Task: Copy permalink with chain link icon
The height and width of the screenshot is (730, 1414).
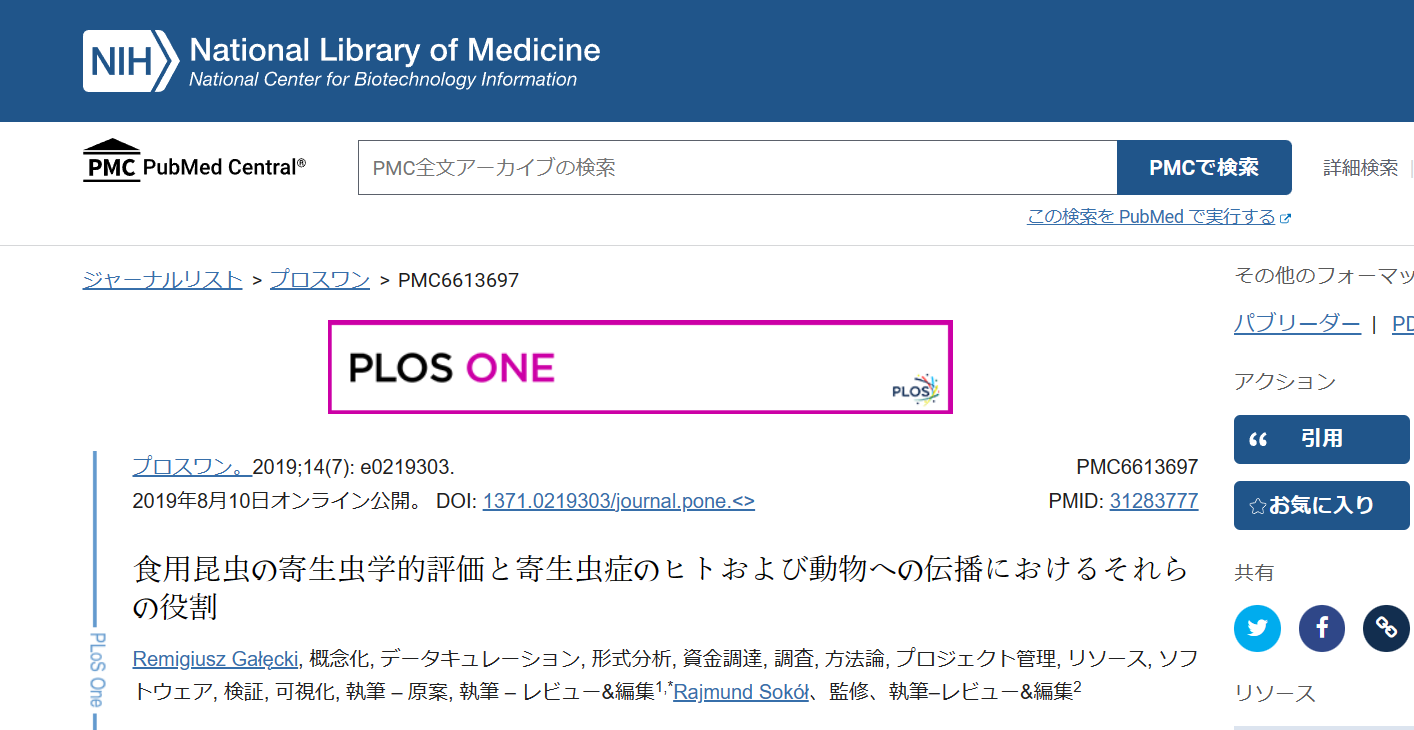Action: point(1386,628)
